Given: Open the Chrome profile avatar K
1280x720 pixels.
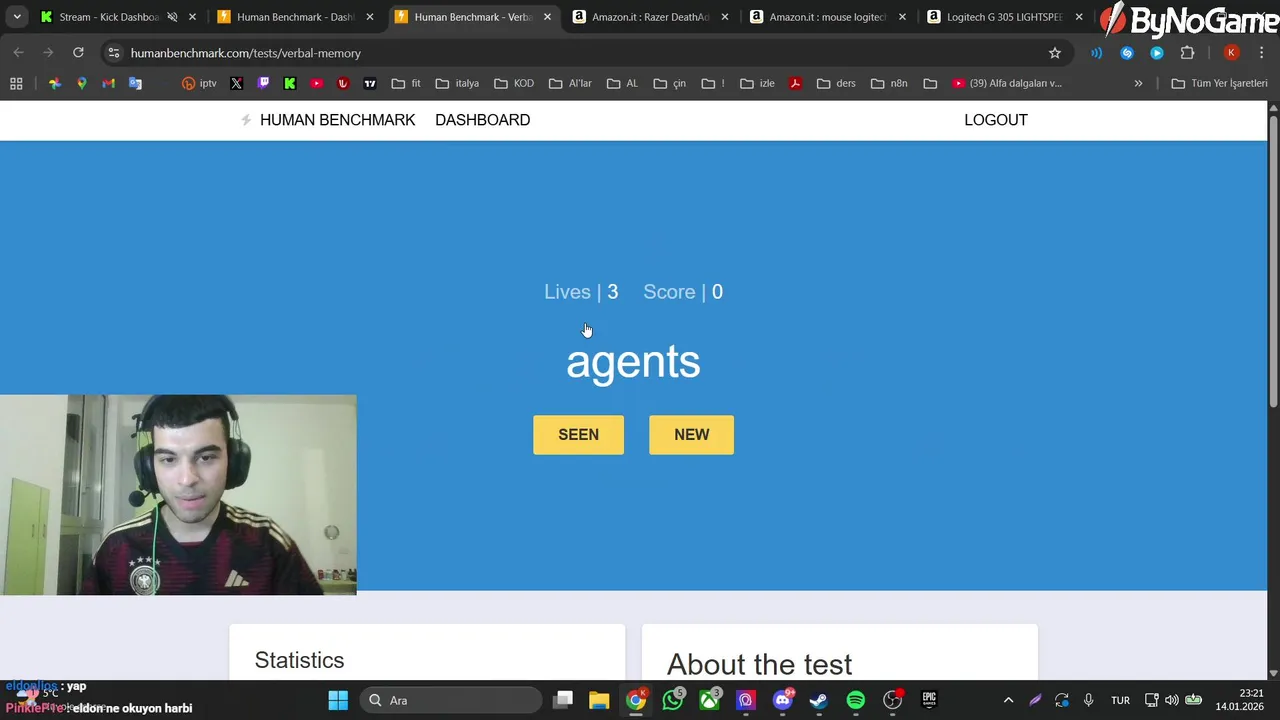Looking at the screenshot, I should [1231, 53].
